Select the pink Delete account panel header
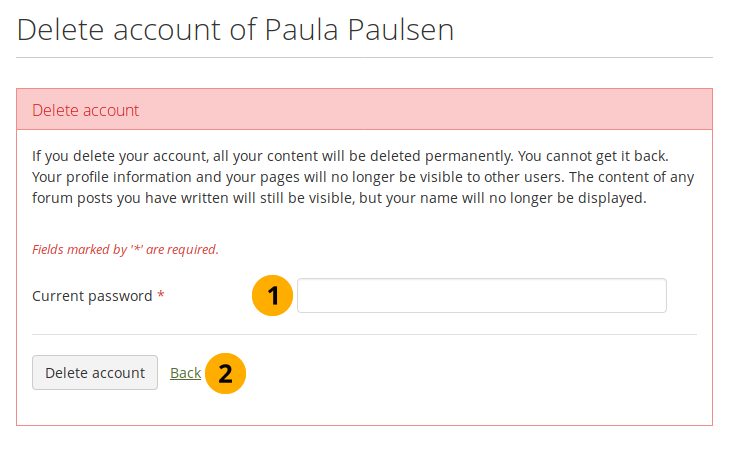The width and height of the screenshot is (730, 458). pyautogui.click(x=364, y=110)
